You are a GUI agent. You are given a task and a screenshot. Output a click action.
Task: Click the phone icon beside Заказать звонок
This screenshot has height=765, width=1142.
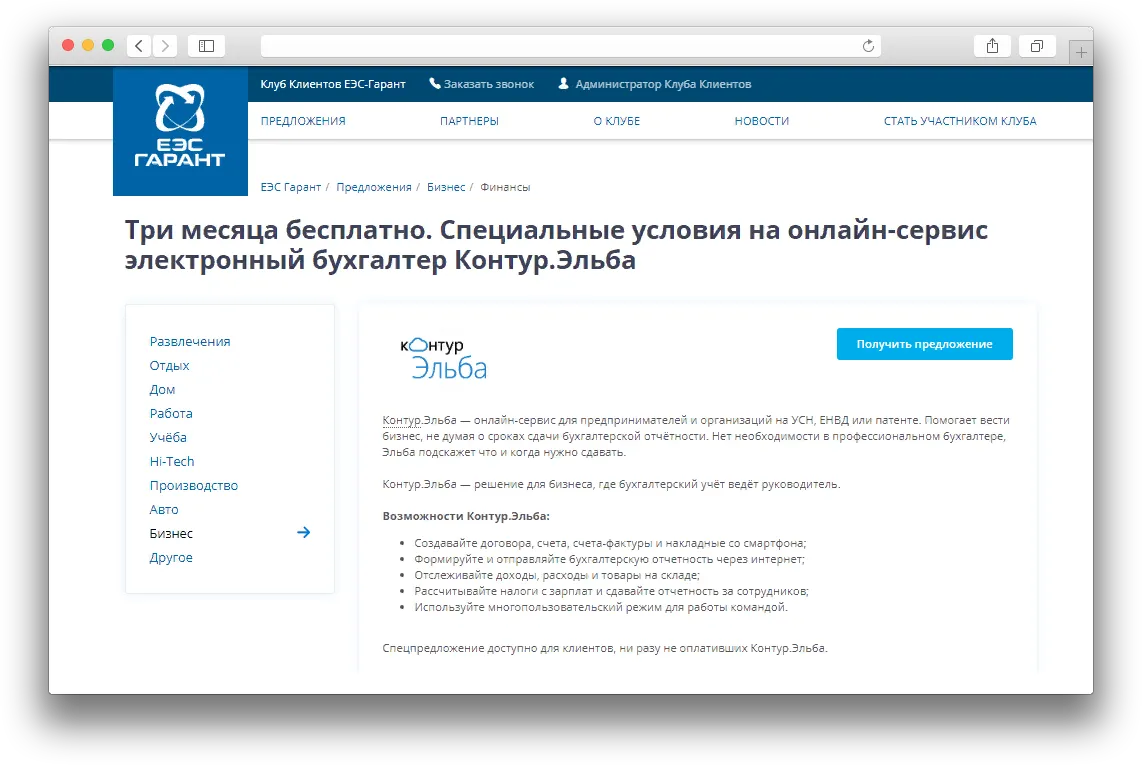click(x=435, y=84)
